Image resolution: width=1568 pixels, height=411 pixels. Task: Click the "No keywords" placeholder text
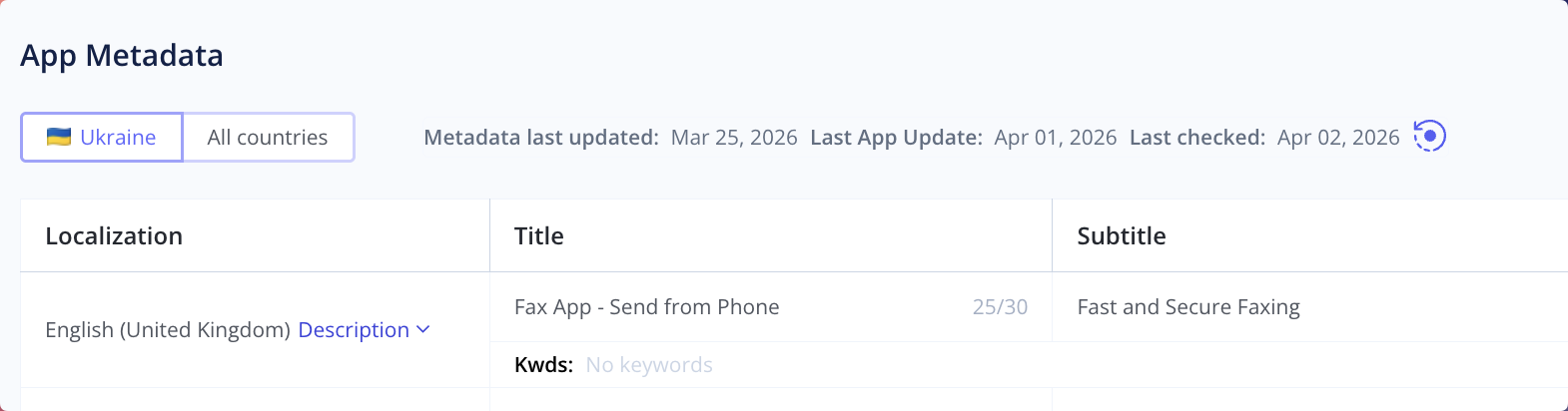pyautogui.click(x=649, y=365)
